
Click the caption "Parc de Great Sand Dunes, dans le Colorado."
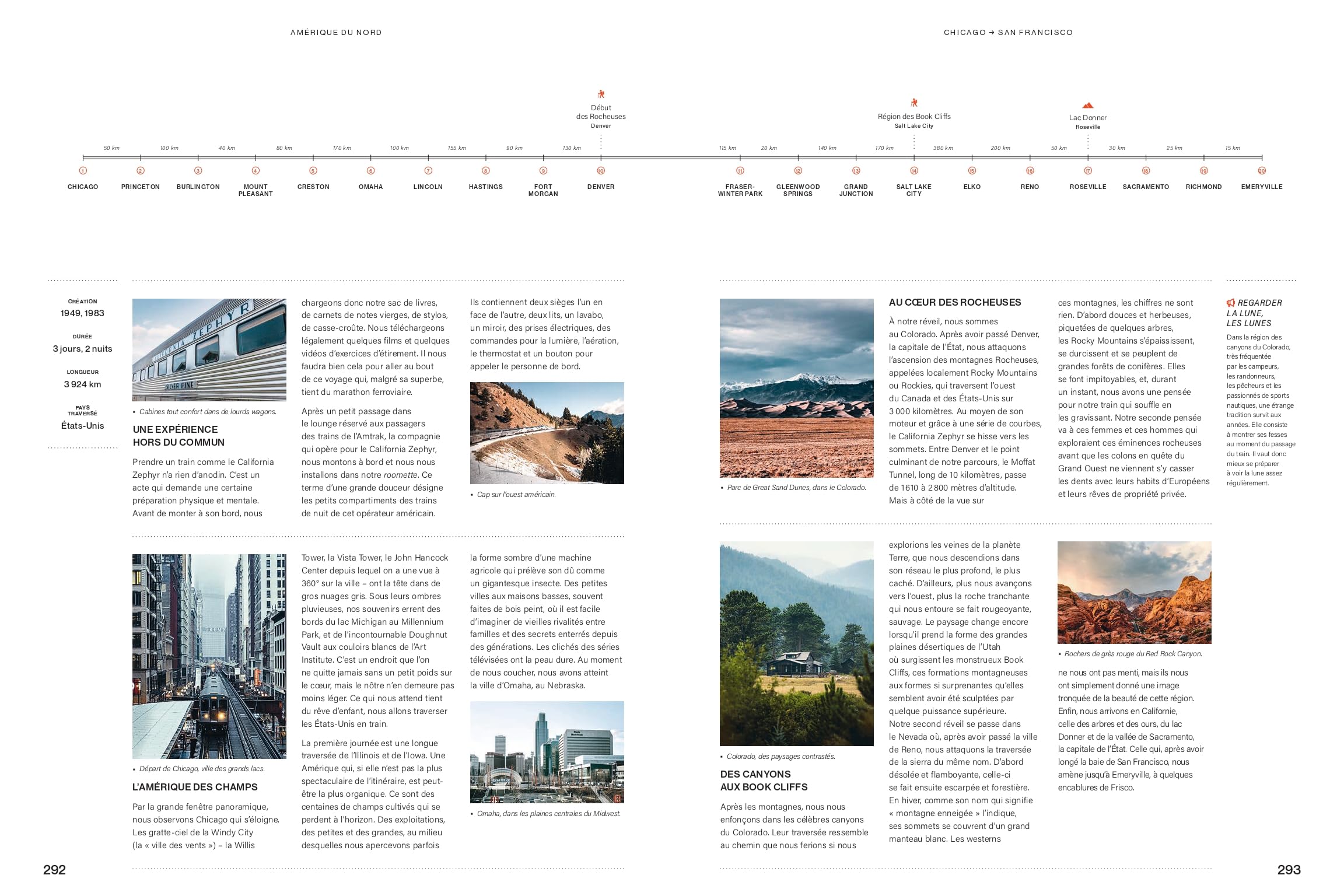pos(796,488)
